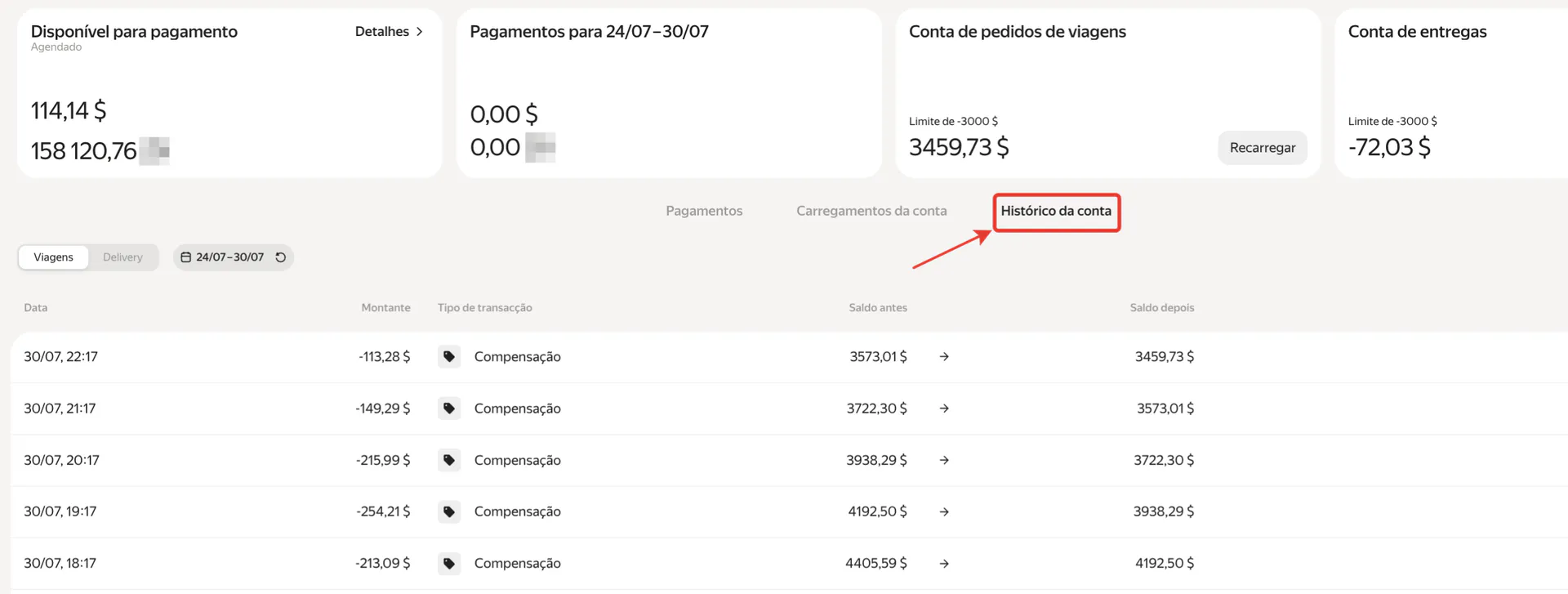Open the Conta de entregas card
Image resolution: width=1568 pixels, height=594 pixels.
tap(1451, 93)
